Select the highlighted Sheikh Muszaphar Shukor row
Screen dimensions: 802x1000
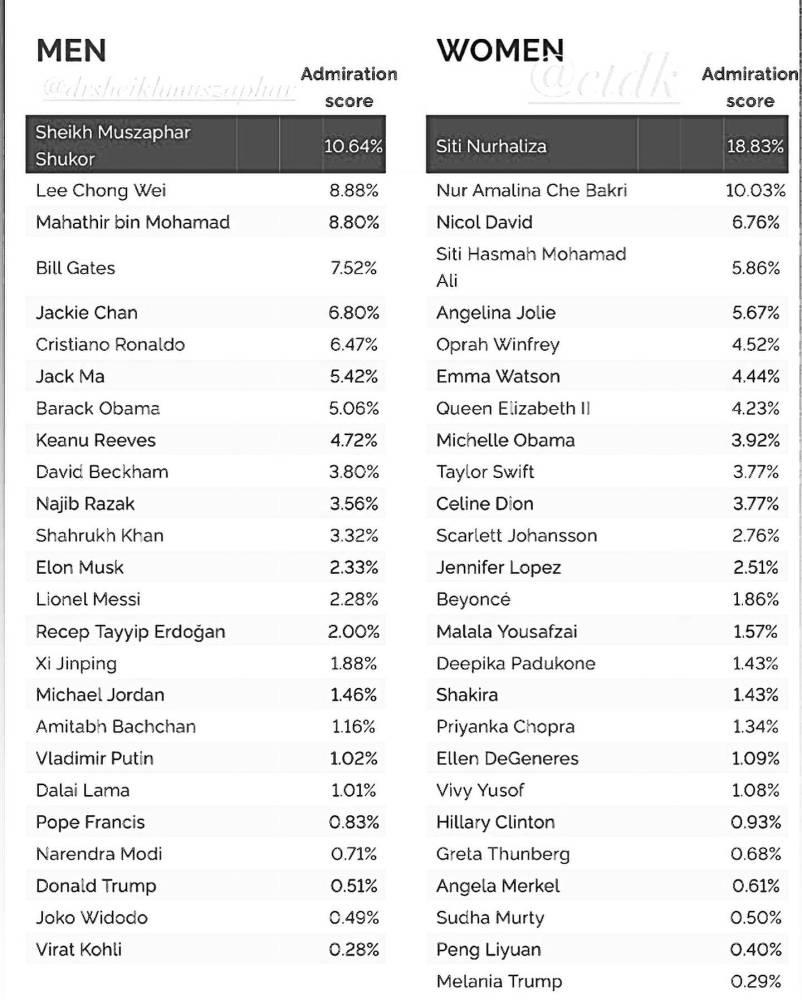pyautogui.click(x=206, y=145)
